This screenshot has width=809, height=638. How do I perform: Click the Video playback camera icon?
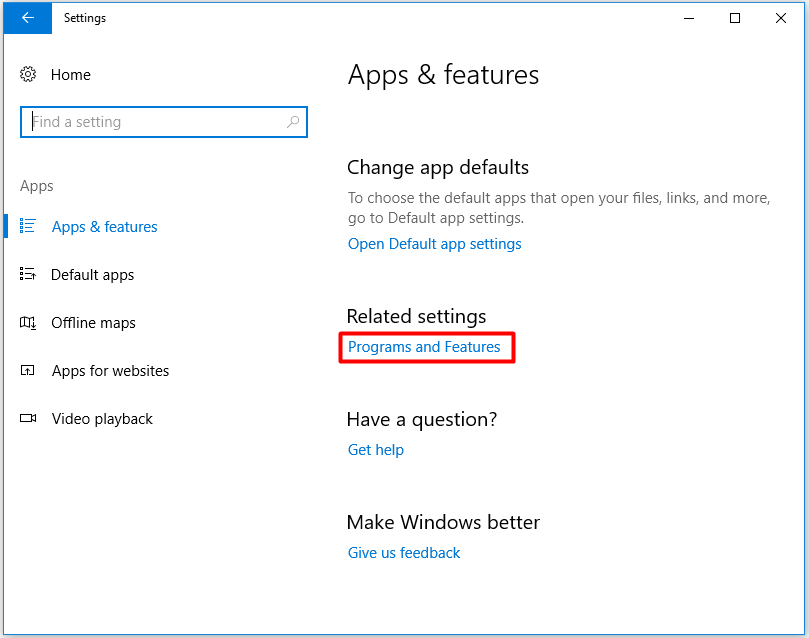click(x=28, y=419)
